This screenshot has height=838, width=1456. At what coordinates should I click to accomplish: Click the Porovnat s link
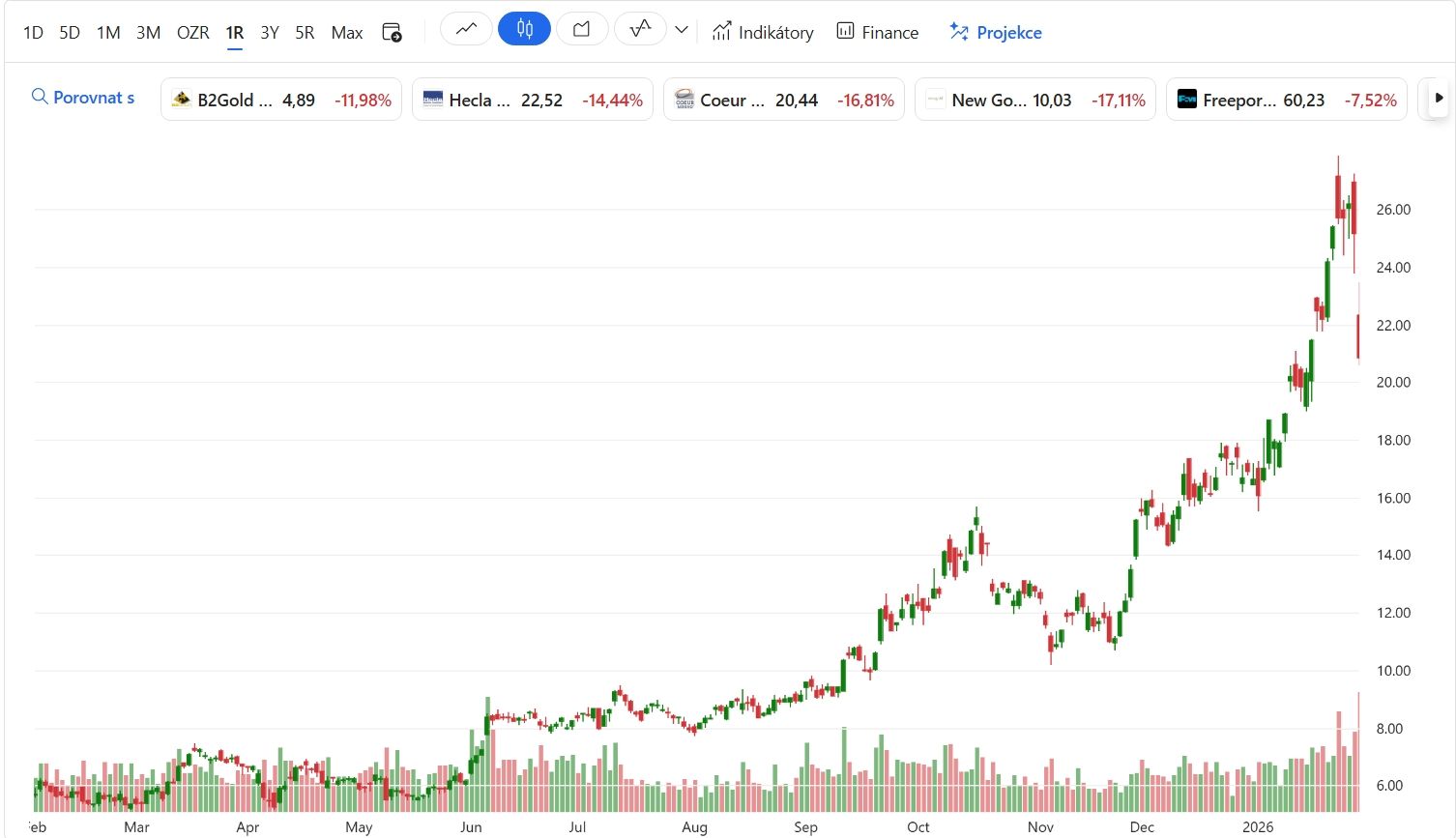94,97
